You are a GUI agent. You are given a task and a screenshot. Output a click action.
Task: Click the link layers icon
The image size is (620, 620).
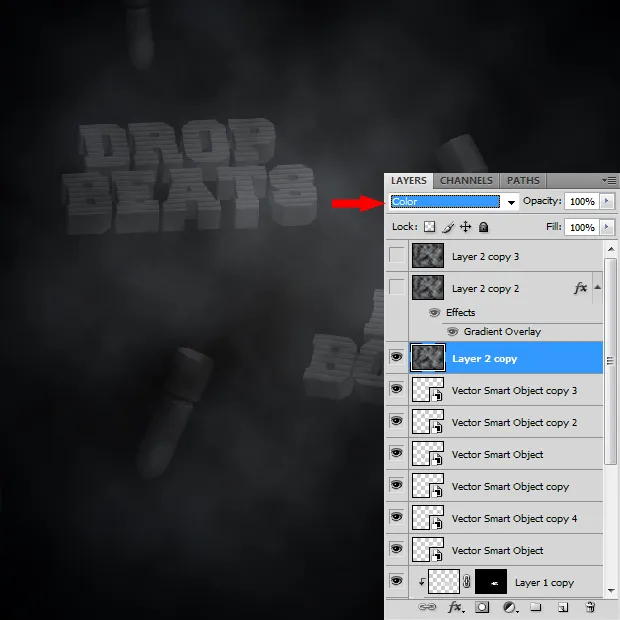click(427, 607)
